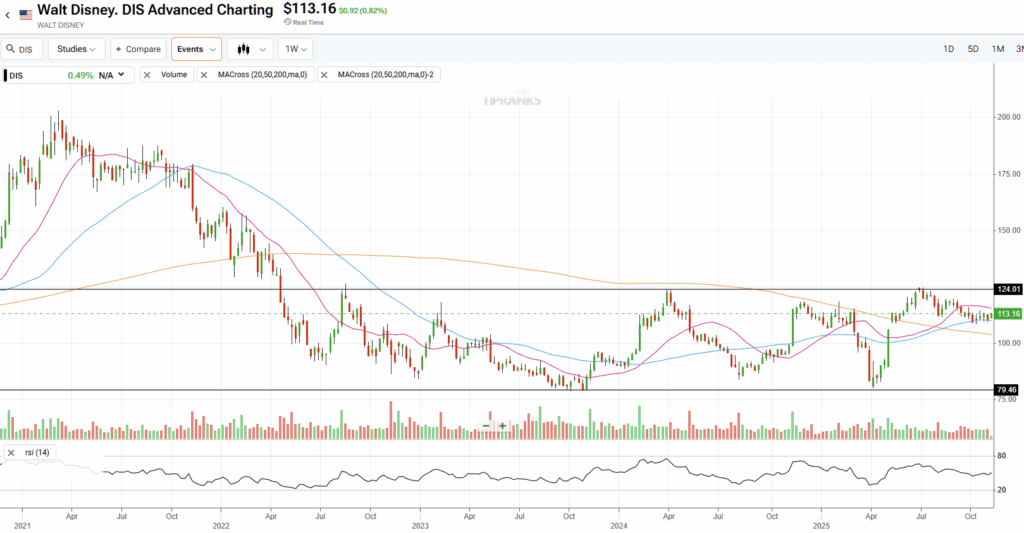
Task: Zoom out with the minus icon
Action: (486, 425)
